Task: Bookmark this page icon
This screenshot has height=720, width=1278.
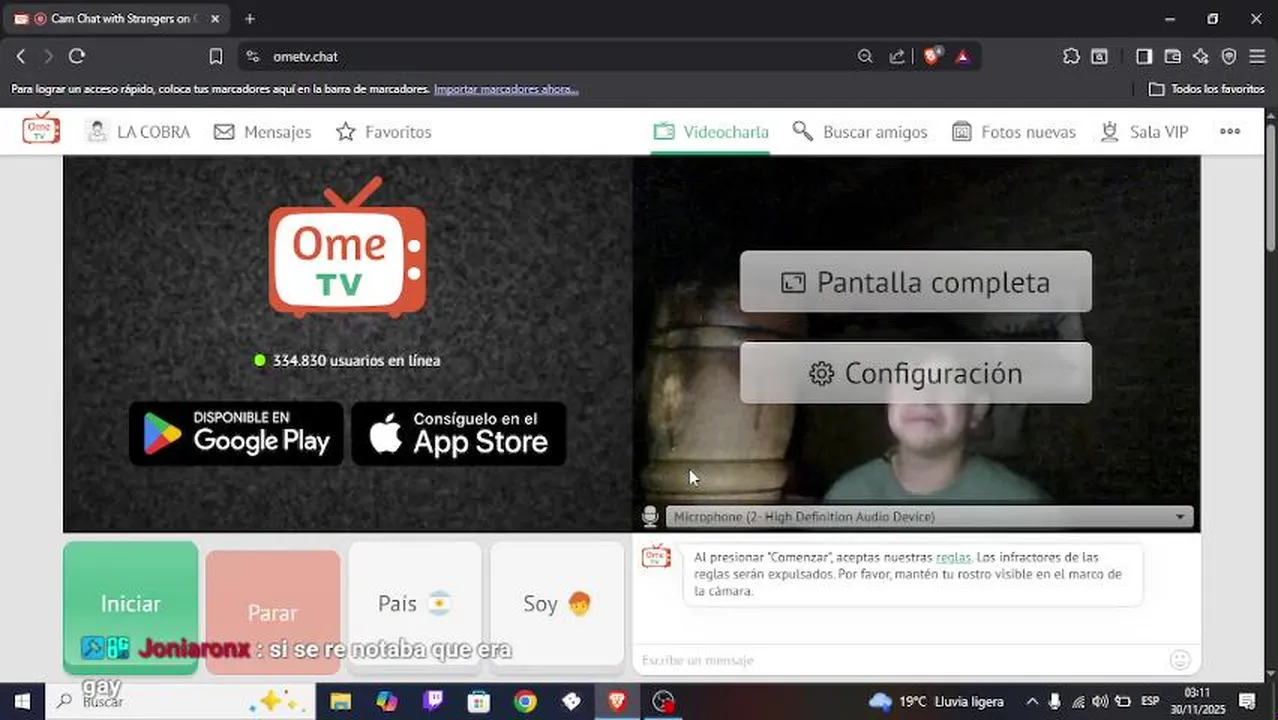Action: (216, 57)
